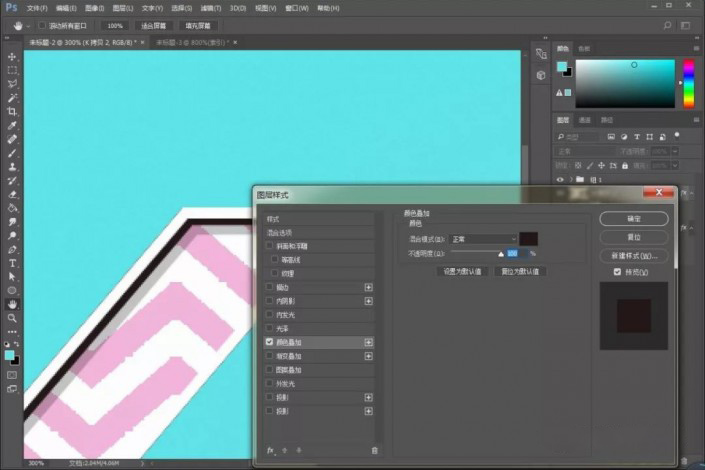Enable 斜面和浮雕 checkbox

[x=269, y=246]
